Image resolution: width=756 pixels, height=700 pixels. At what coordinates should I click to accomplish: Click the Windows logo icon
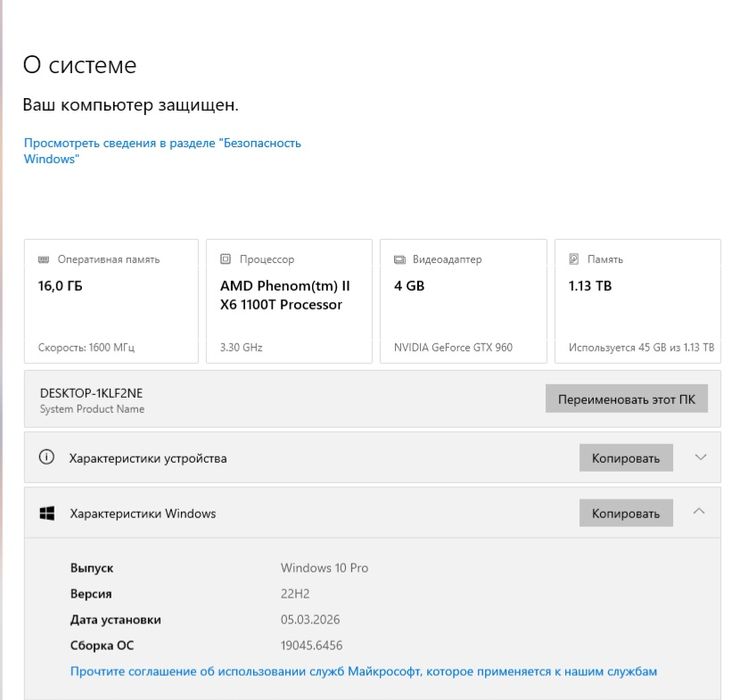(47, 513)
